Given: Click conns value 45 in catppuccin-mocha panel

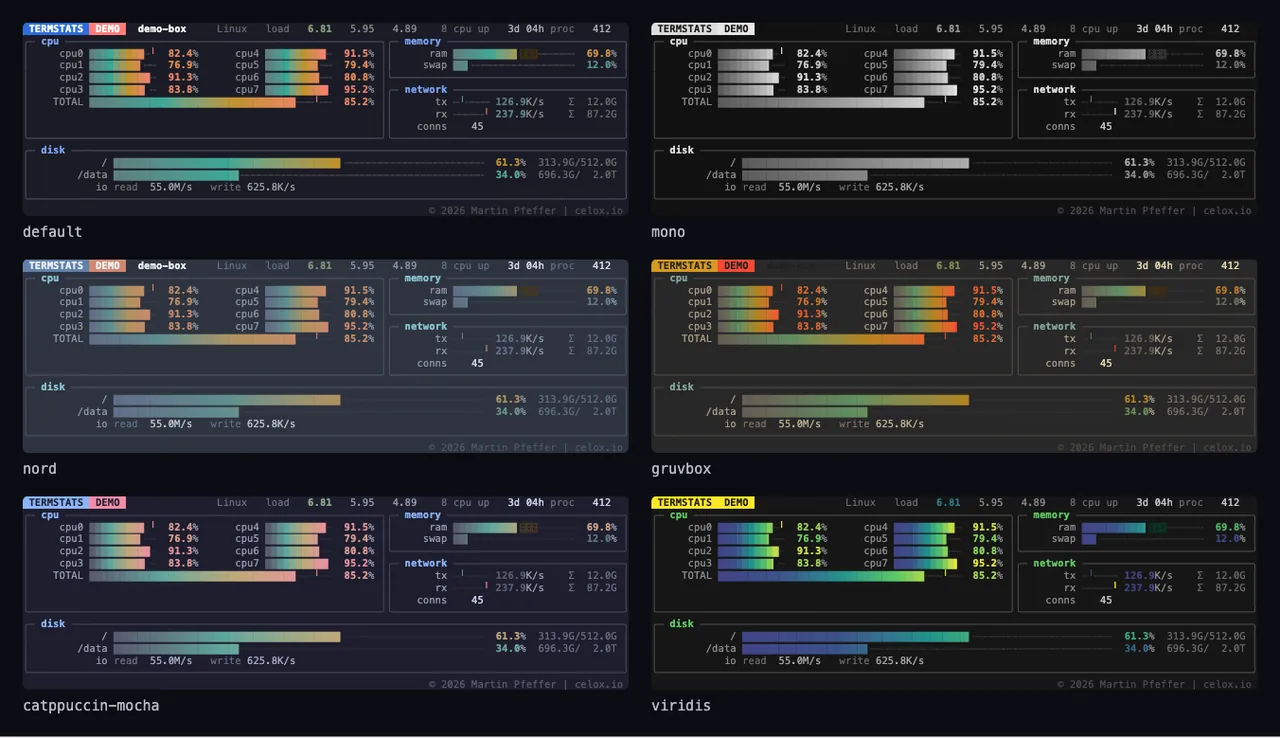Looking at the screenshot, I should point(477,601).
